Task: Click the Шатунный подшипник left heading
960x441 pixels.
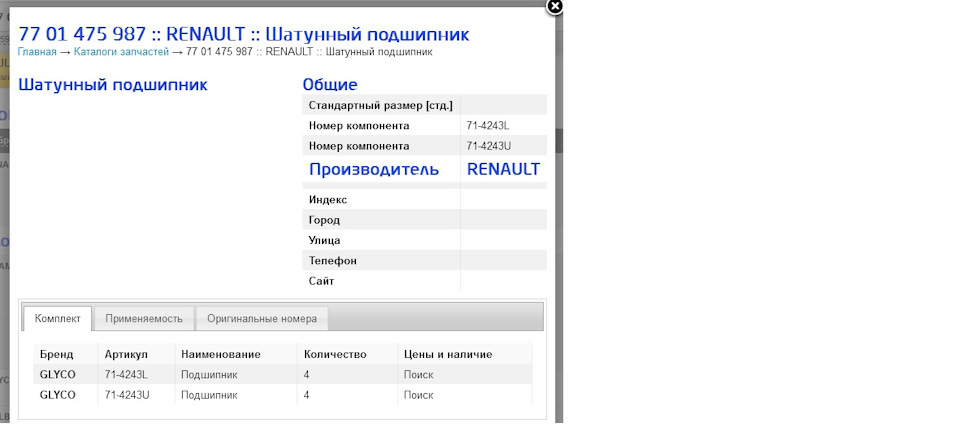Action: click(113, 85)
